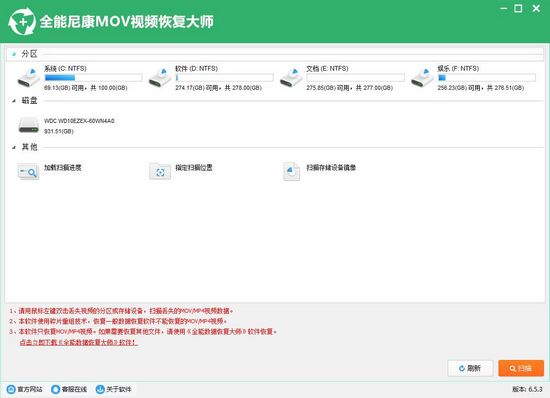The height and width of the screenshot is (398, 550).
Task: Click the 指定扫描位置 folder icon
Action: click(160, 171)
